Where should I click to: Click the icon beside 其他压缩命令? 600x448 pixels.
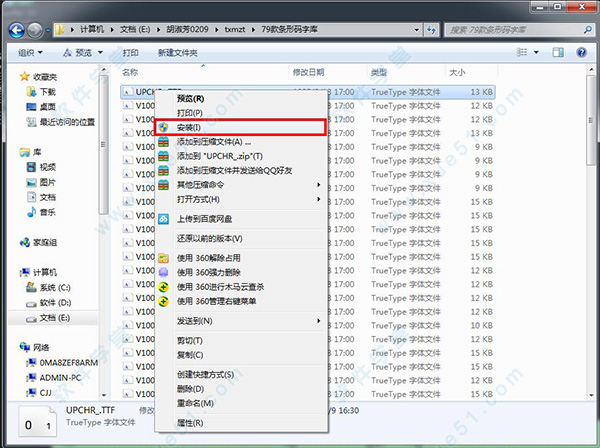pyautogui.click(x=163, y=185)
